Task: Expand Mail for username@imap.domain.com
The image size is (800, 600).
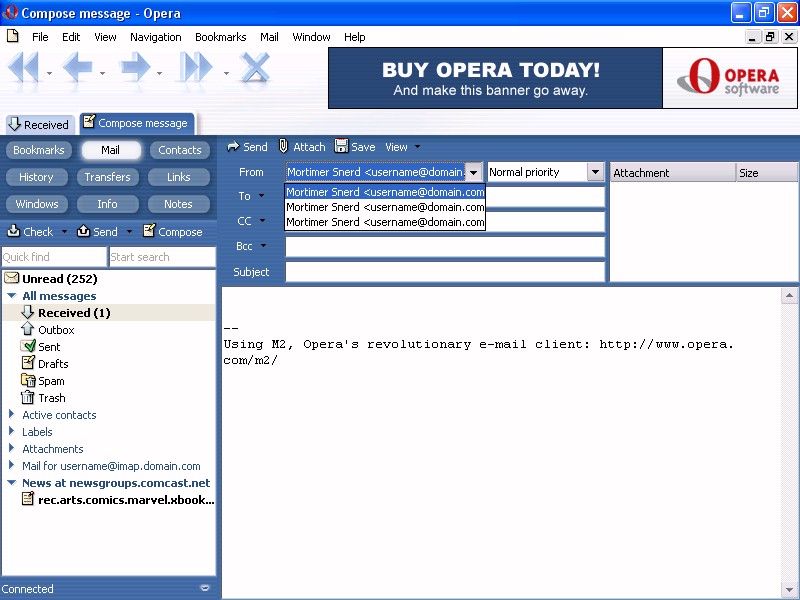Action: click(11, 465)
